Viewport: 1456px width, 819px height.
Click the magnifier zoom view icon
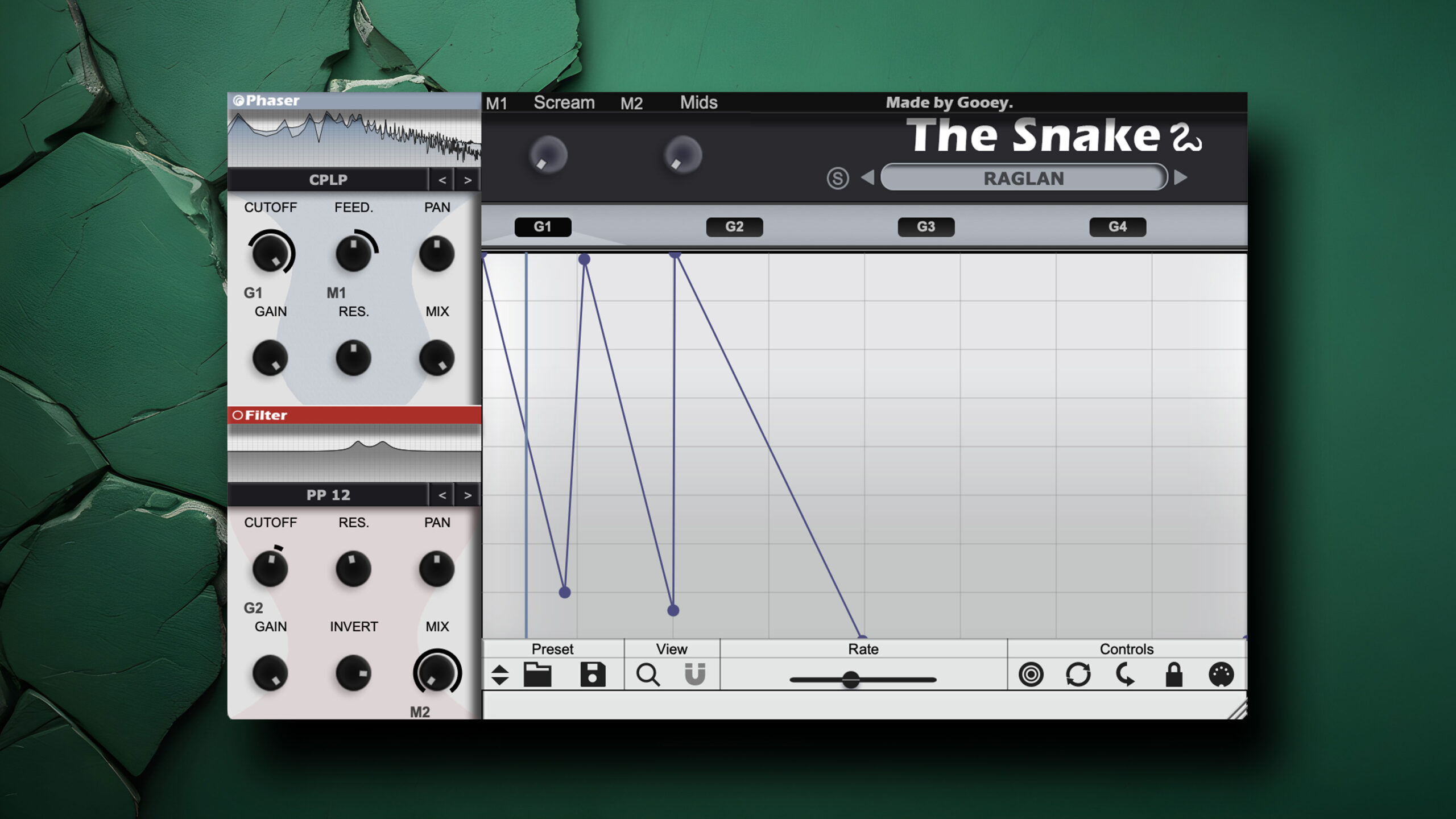tap(648, 675)
